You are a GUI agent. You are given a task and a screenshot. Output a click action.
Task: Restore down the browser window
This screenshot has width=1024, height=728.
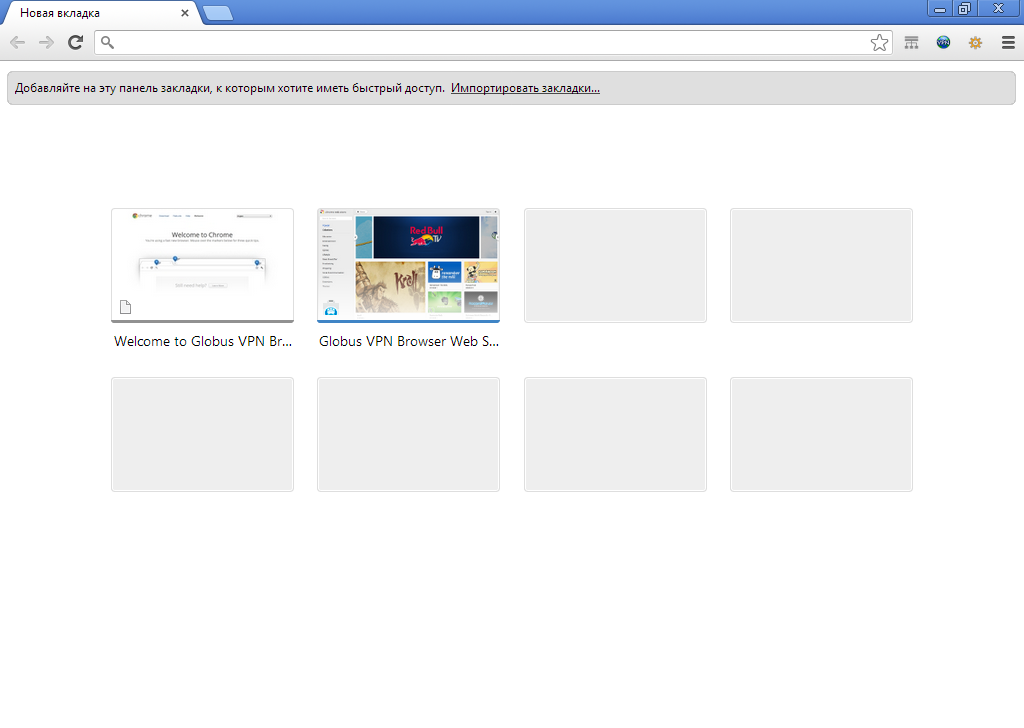pos(964,8)
